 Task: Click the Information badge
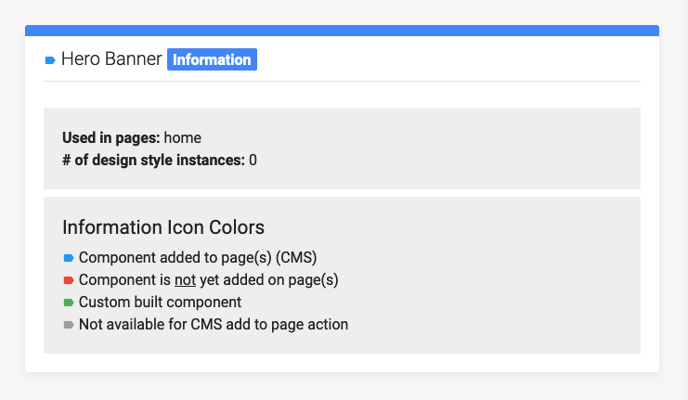pyautogui.click(x=212, y=59)
